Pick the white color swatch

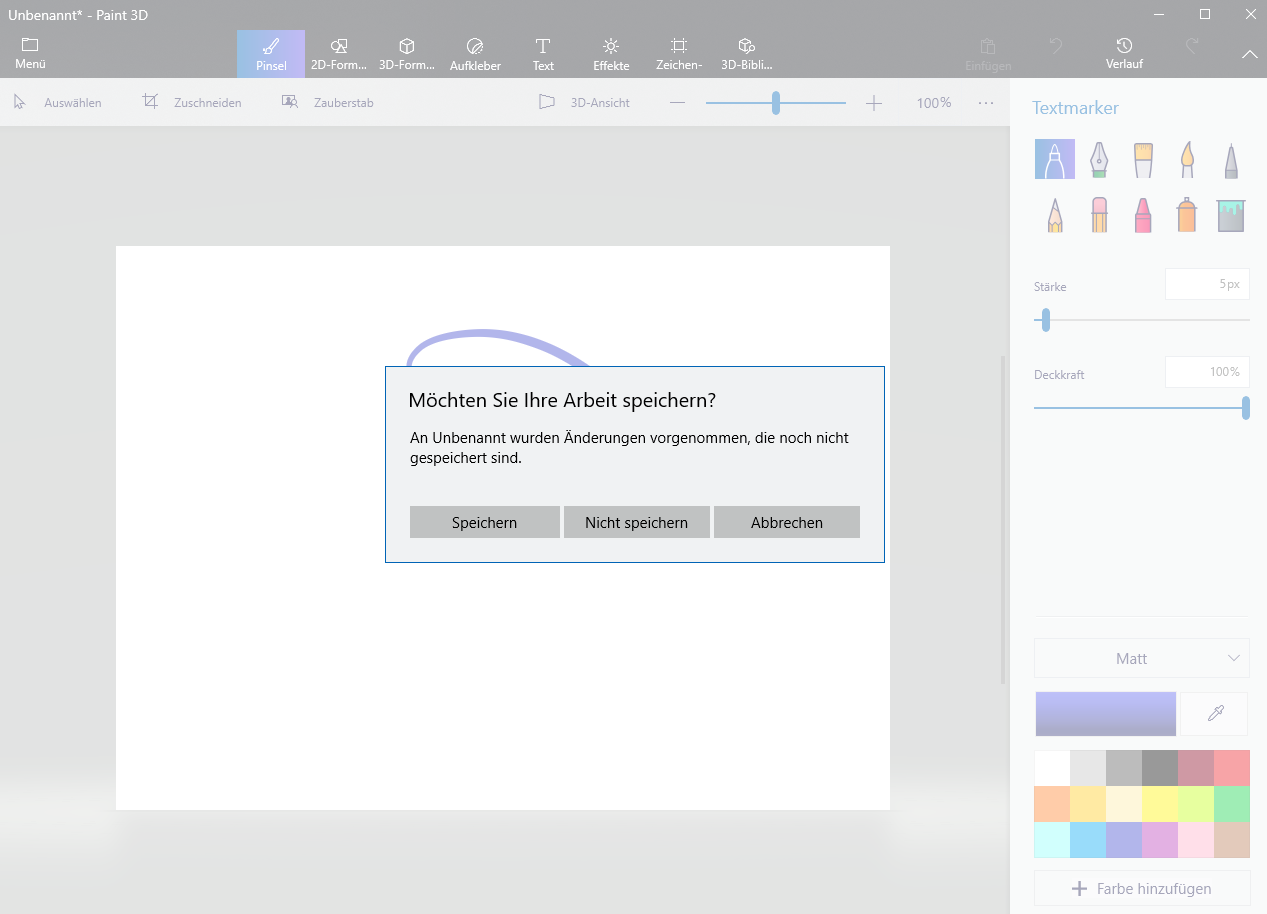(x=1052, y=768)
